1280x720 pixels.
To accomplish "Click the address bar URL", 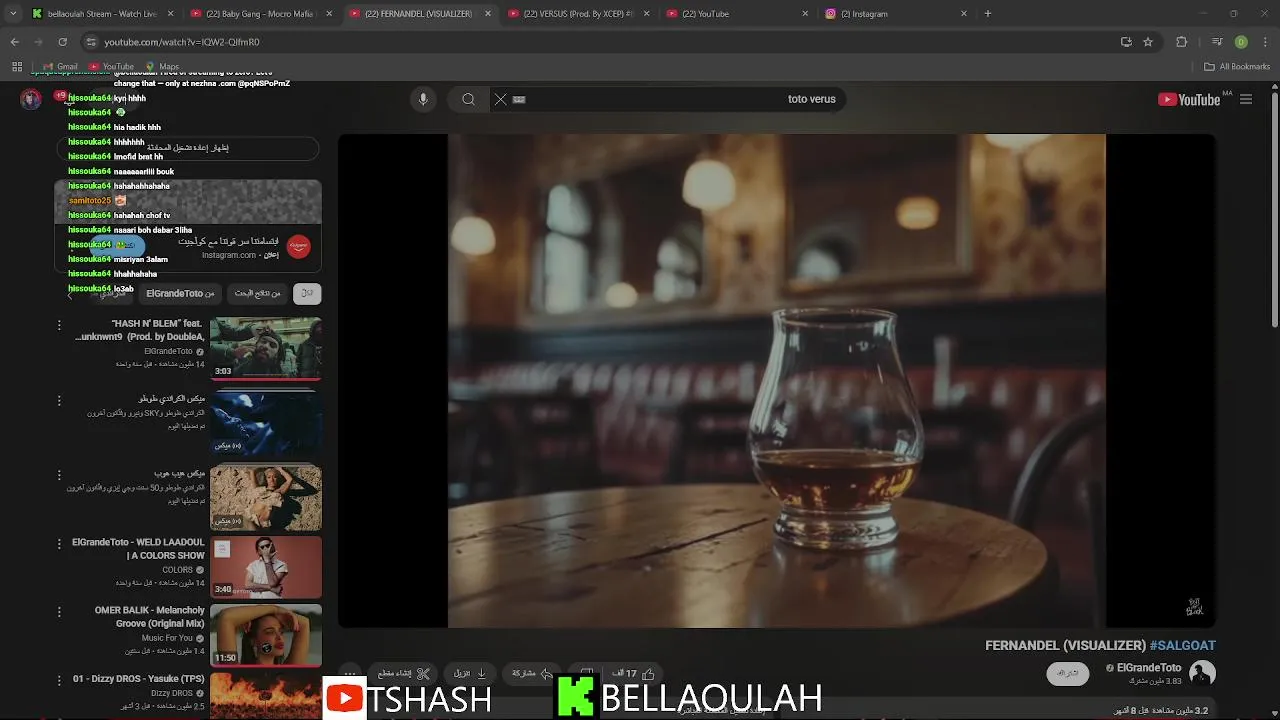I will click(181, 42).
